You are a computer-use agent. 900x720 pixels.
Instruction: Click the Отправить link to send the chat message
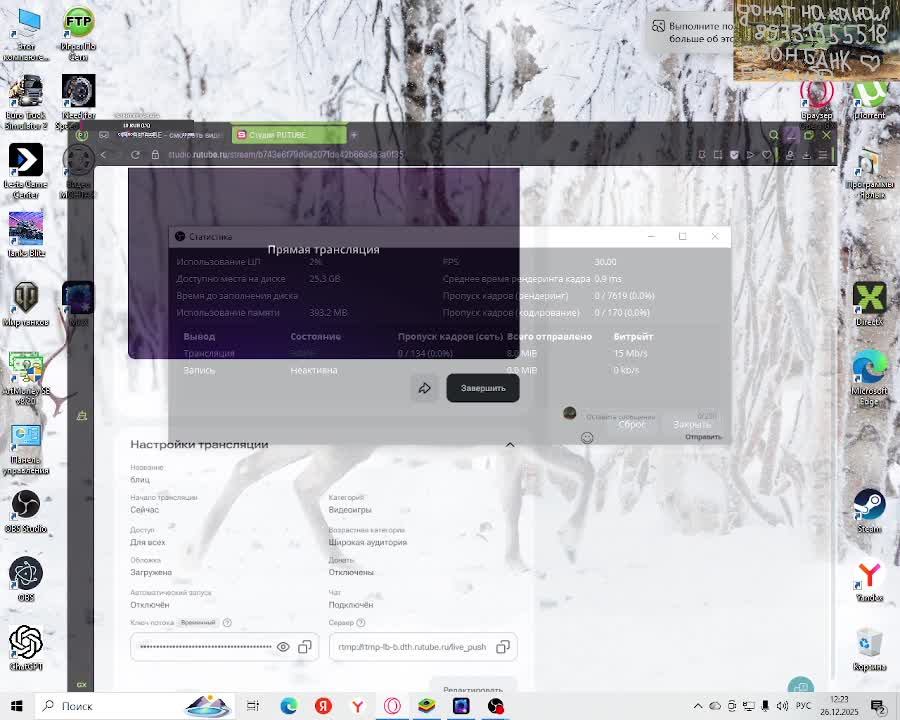tap(703, 437)
